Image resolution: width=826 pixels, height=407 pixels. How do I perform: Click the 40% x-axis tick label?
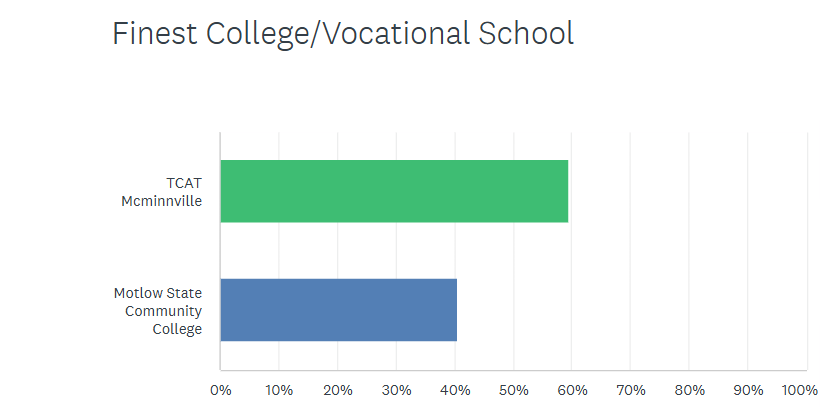pyautogui.click(x=455, y=389)
